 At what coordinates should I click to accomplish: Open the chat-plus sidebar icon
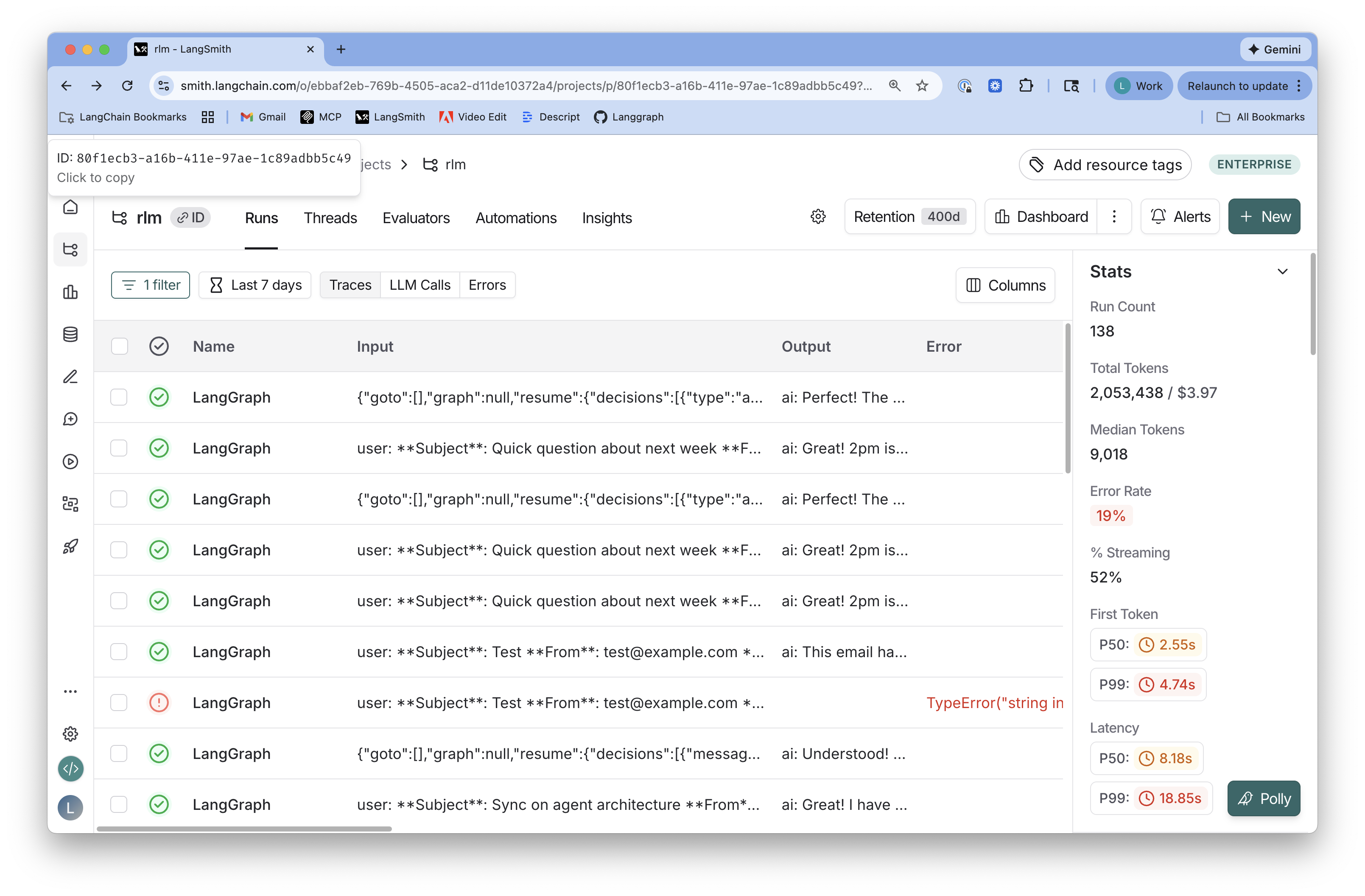tap(70, 419)
